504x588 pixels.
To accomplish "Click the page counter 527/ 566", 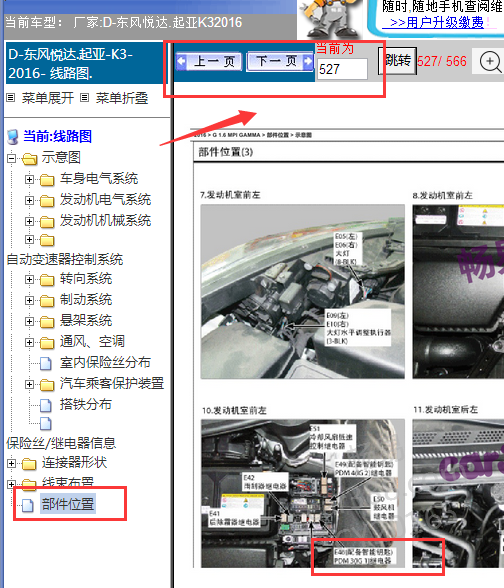I will pyautogui.click(x=442, y=61).
